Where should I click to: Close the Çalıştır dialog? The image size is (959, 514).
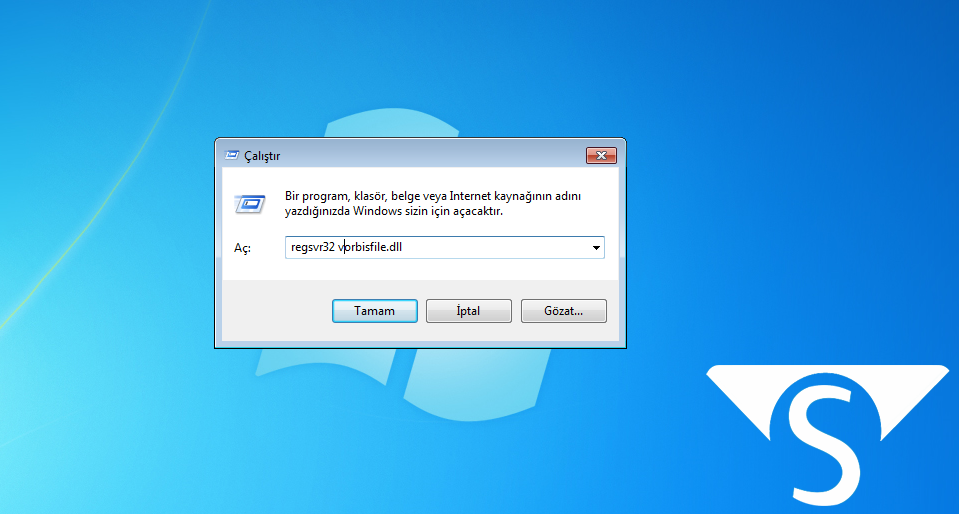click(601, 155)
